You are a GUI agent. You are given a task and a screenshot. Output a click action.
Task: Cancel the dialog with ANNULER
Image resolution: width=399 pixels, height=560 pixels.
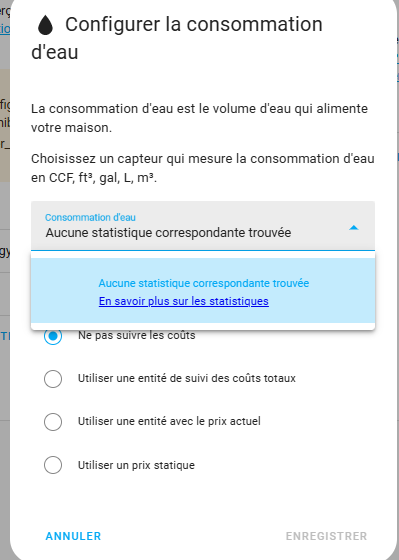(73, 536)
